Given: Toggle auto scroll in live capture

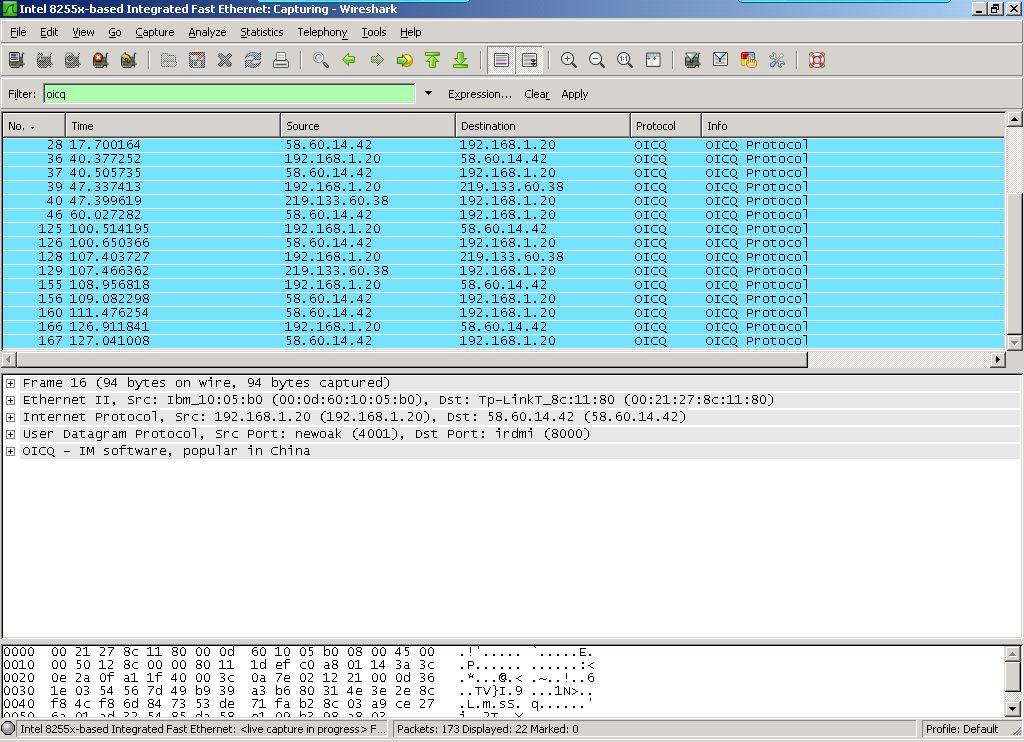Looking at the screenshot, I should tap(529, 60).
